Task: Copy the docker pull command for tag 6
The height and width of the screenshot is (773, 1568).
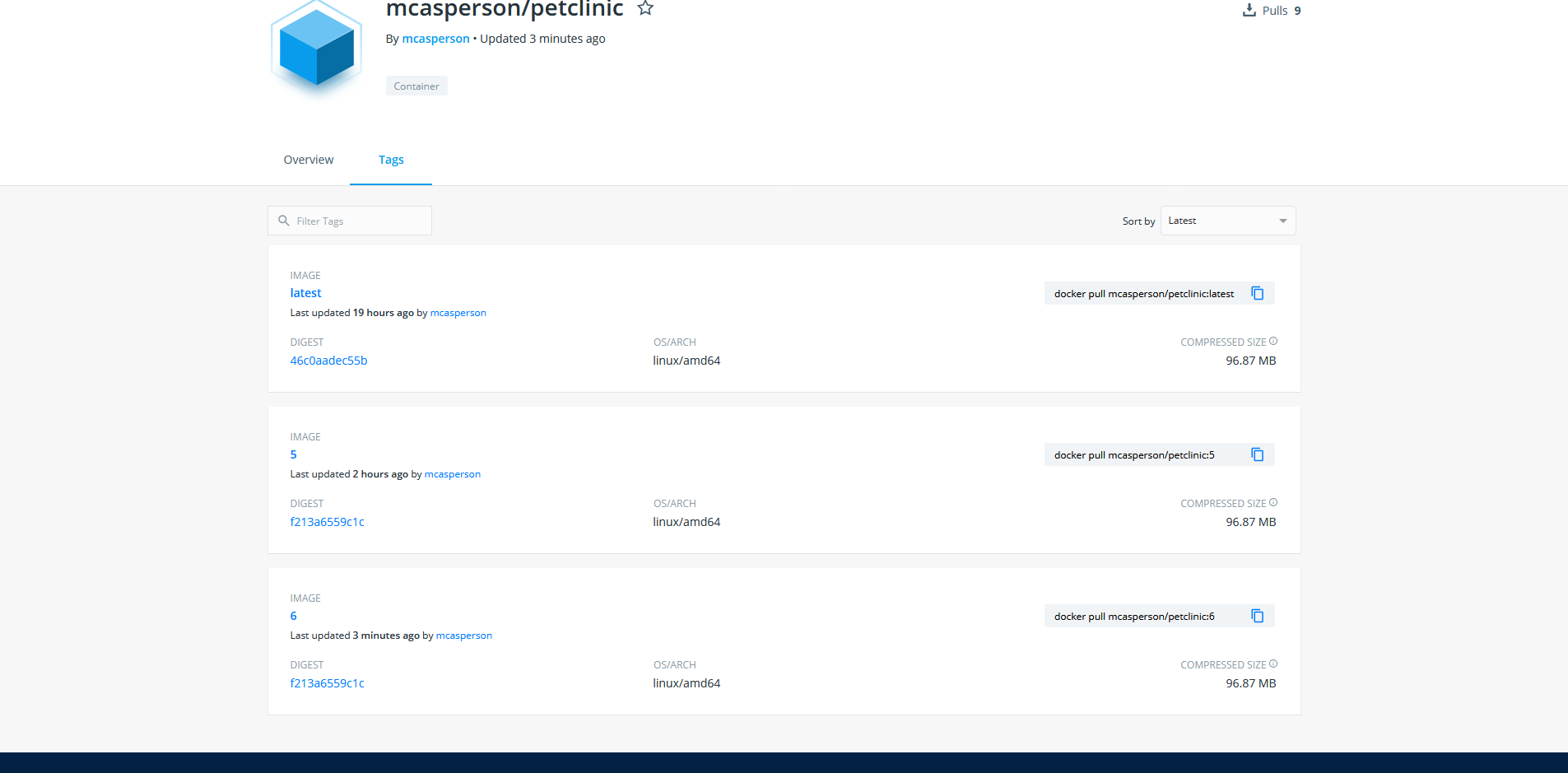Action: (1257, 616)
